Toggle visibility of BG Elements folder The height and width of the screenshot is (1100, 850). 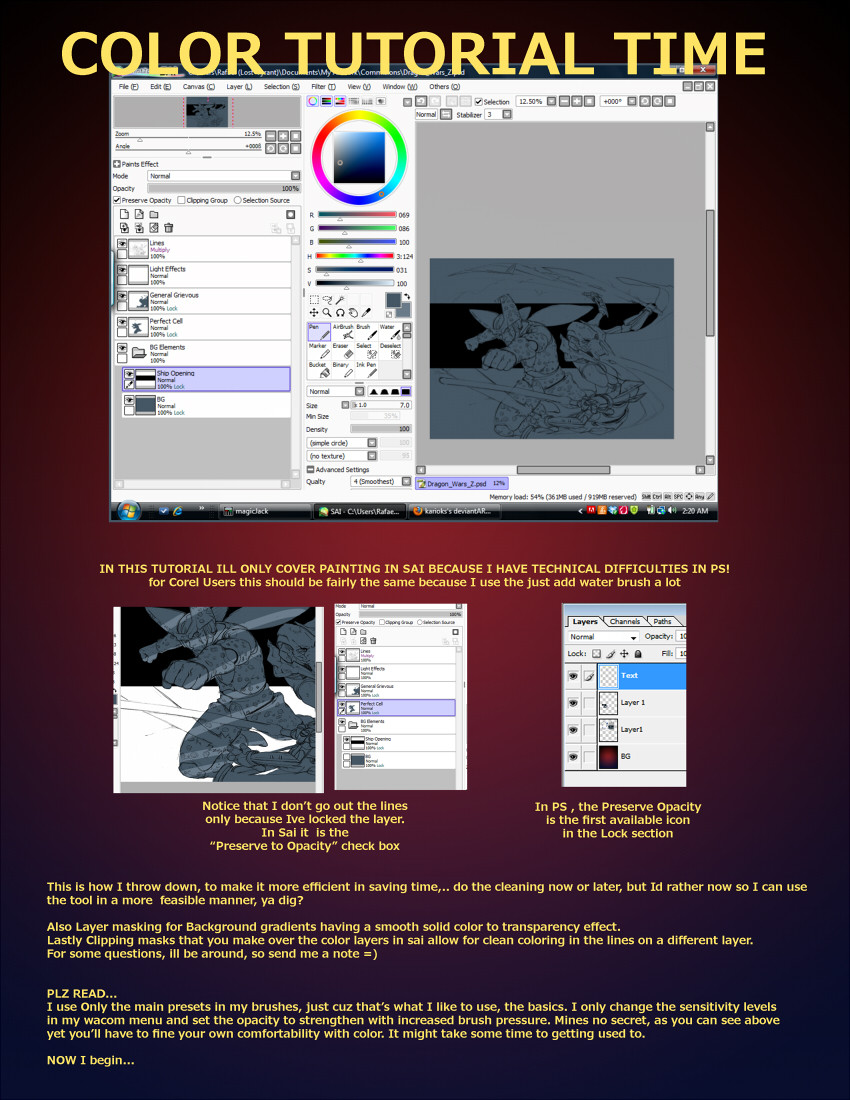pos(122,348)
